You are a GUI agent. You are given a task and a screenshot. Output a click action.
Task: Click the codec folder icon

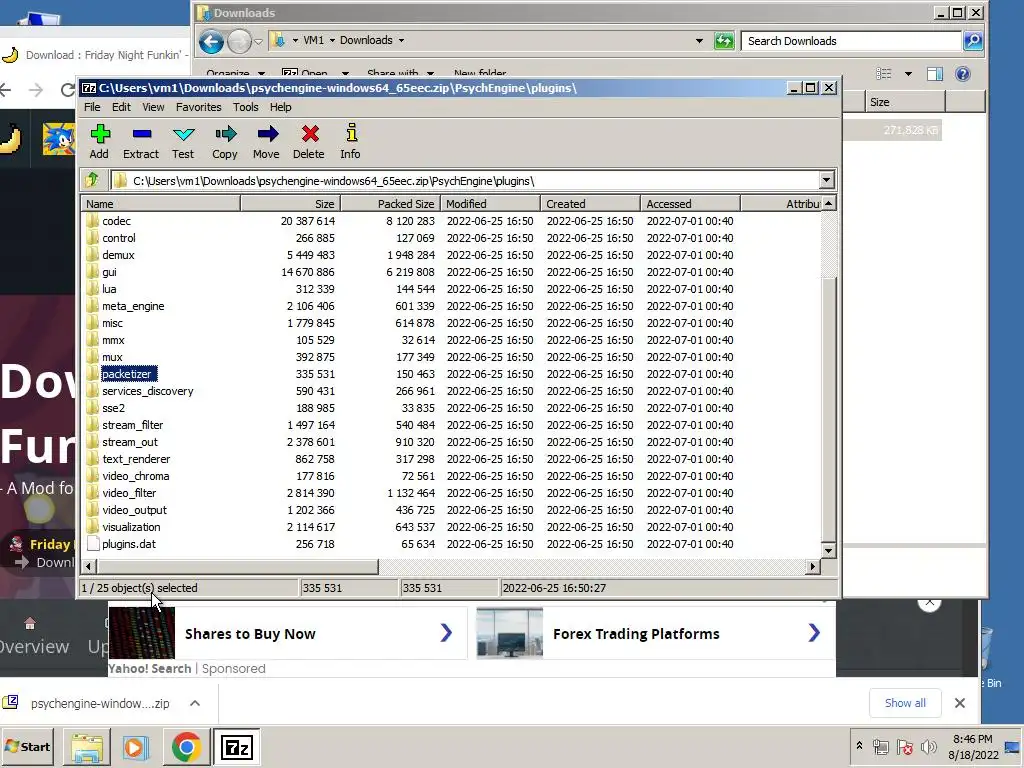[x=92, y=221]
